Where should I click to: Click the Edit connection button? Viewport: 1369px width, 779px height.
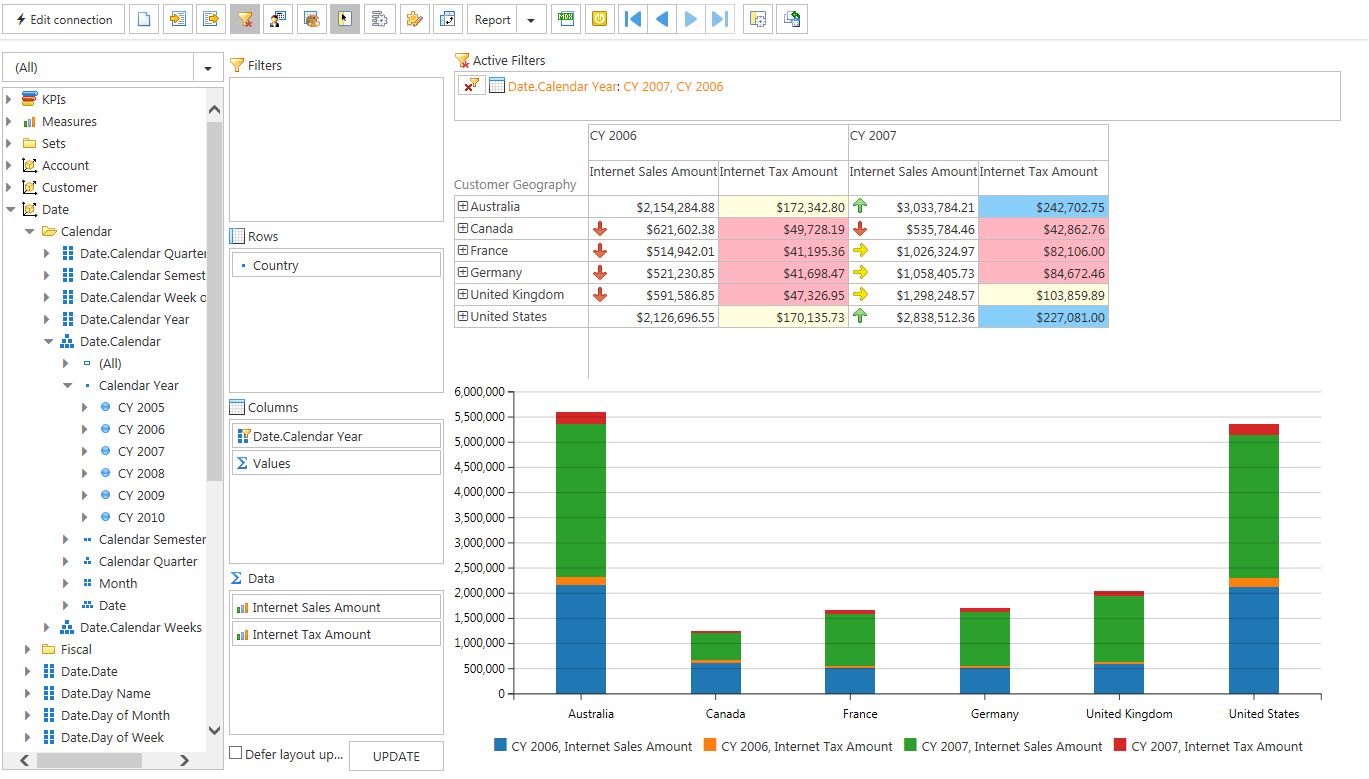click(x=63, y=18)
